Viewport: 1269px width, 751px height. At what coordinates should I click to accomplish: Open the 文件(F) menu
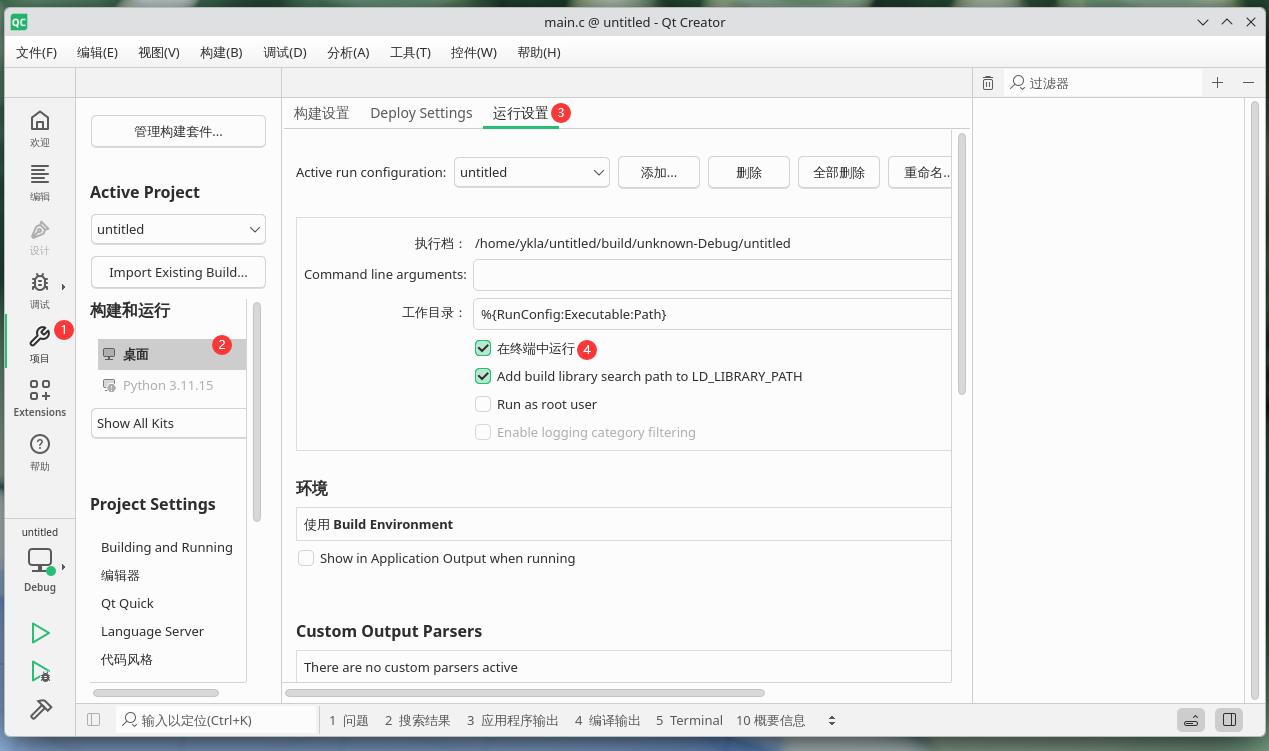[37, 52]
